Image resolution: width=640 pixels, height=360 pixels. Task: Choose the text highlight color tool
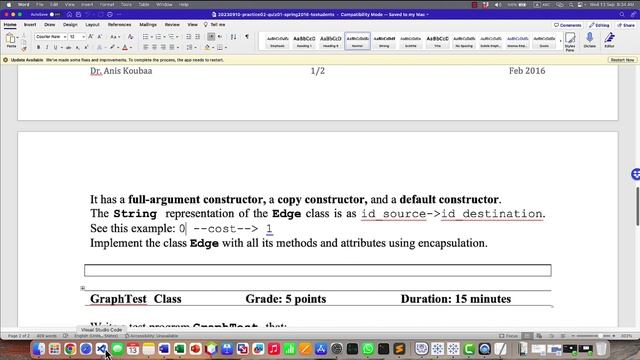tap(112, 48)
